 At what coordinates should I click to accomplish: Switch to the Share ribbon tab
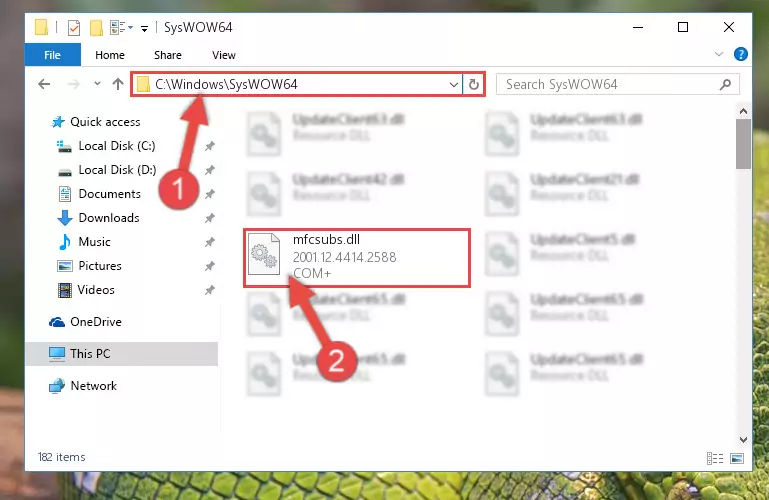pos(168,55)
